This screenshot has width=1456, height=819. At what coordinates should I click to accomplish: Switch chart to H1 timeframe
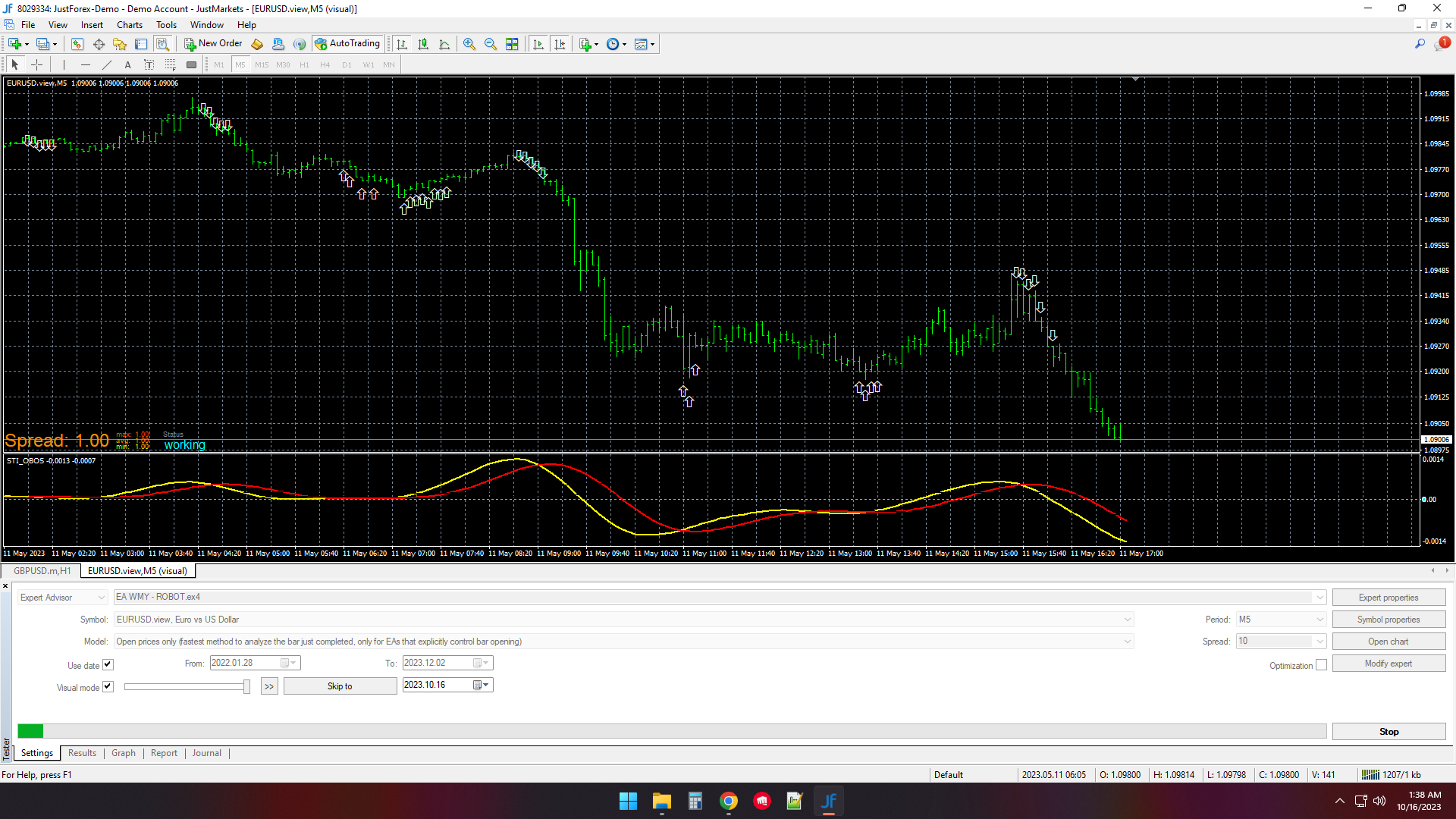(304, 64)
